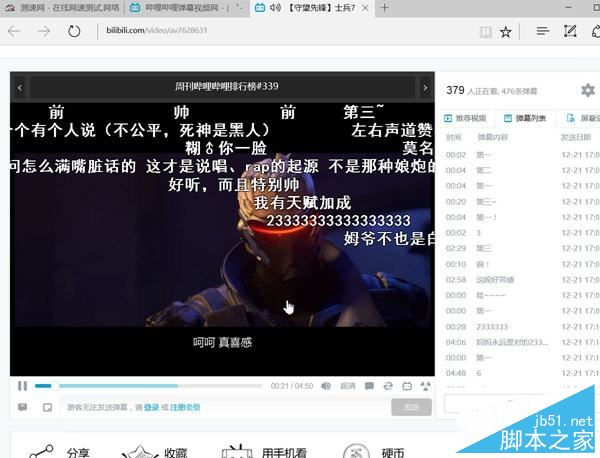This screenshot has width=600, height=458.
Task: Click the danmaku style box icon
Action: 47,407
